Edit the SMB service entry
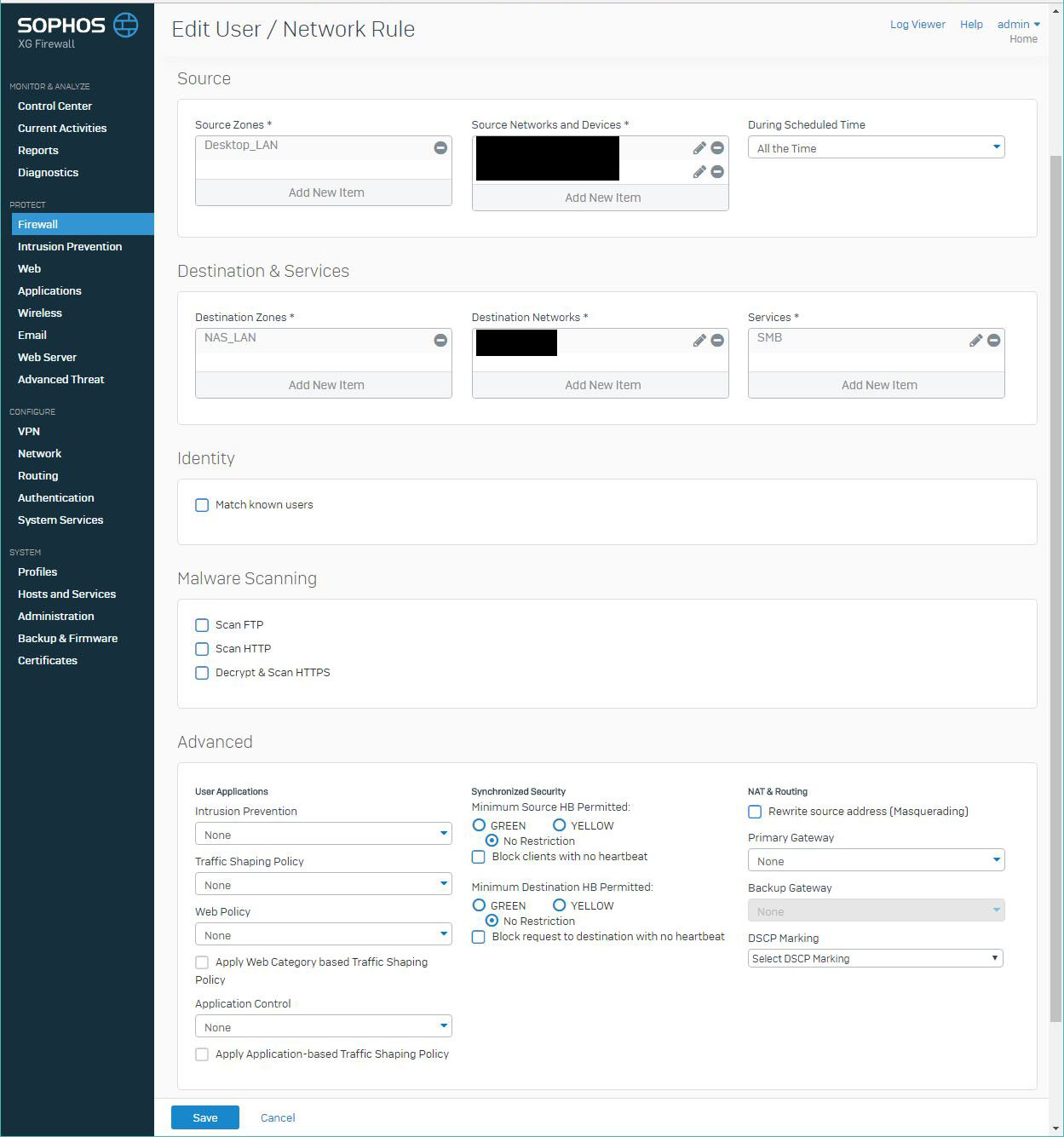Screen dimensions: 1064x1137 tap(976, 341)
